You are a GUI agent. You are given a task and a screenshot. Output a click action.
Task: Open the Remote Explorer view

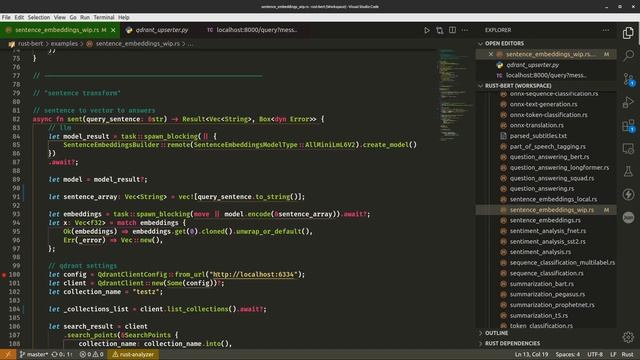(628, 148)
